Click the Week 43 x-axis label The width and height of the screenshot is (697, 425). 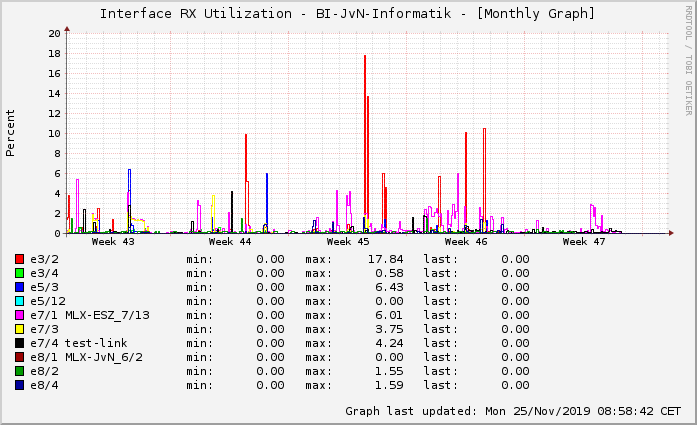click(112, 242)
